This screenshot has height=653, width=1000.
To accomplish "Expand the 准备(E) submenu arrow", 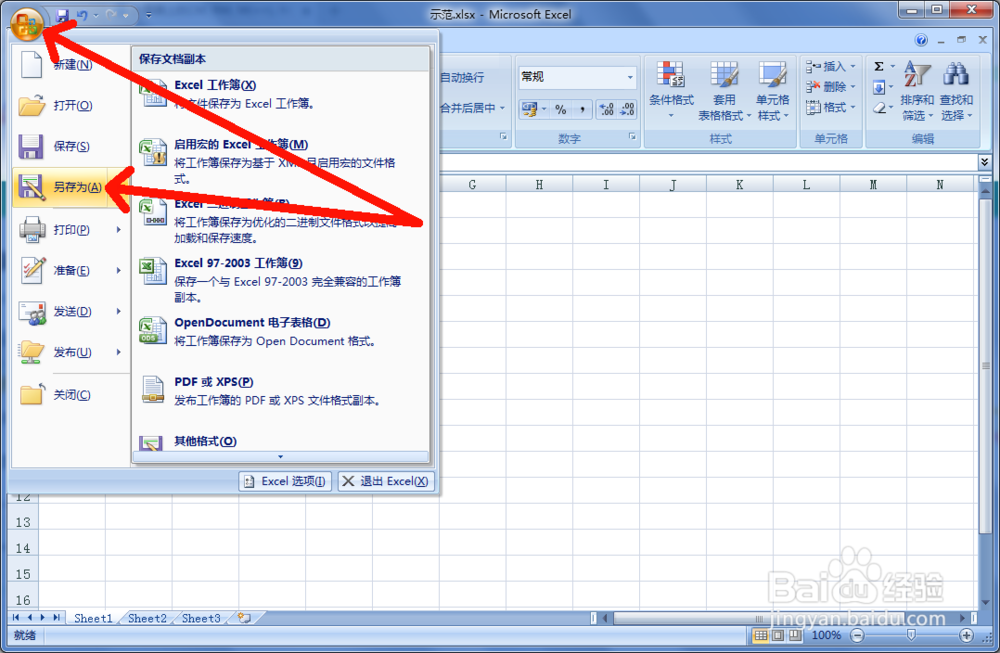I will click(x=119, y=270).
